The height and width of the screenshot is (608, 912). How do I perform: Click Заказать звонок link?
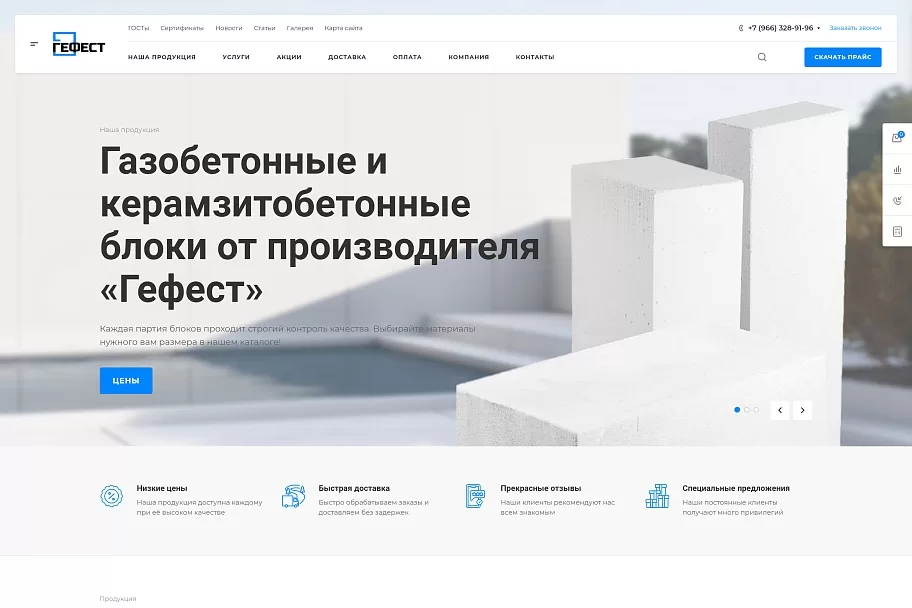click(x=855, y=28)
